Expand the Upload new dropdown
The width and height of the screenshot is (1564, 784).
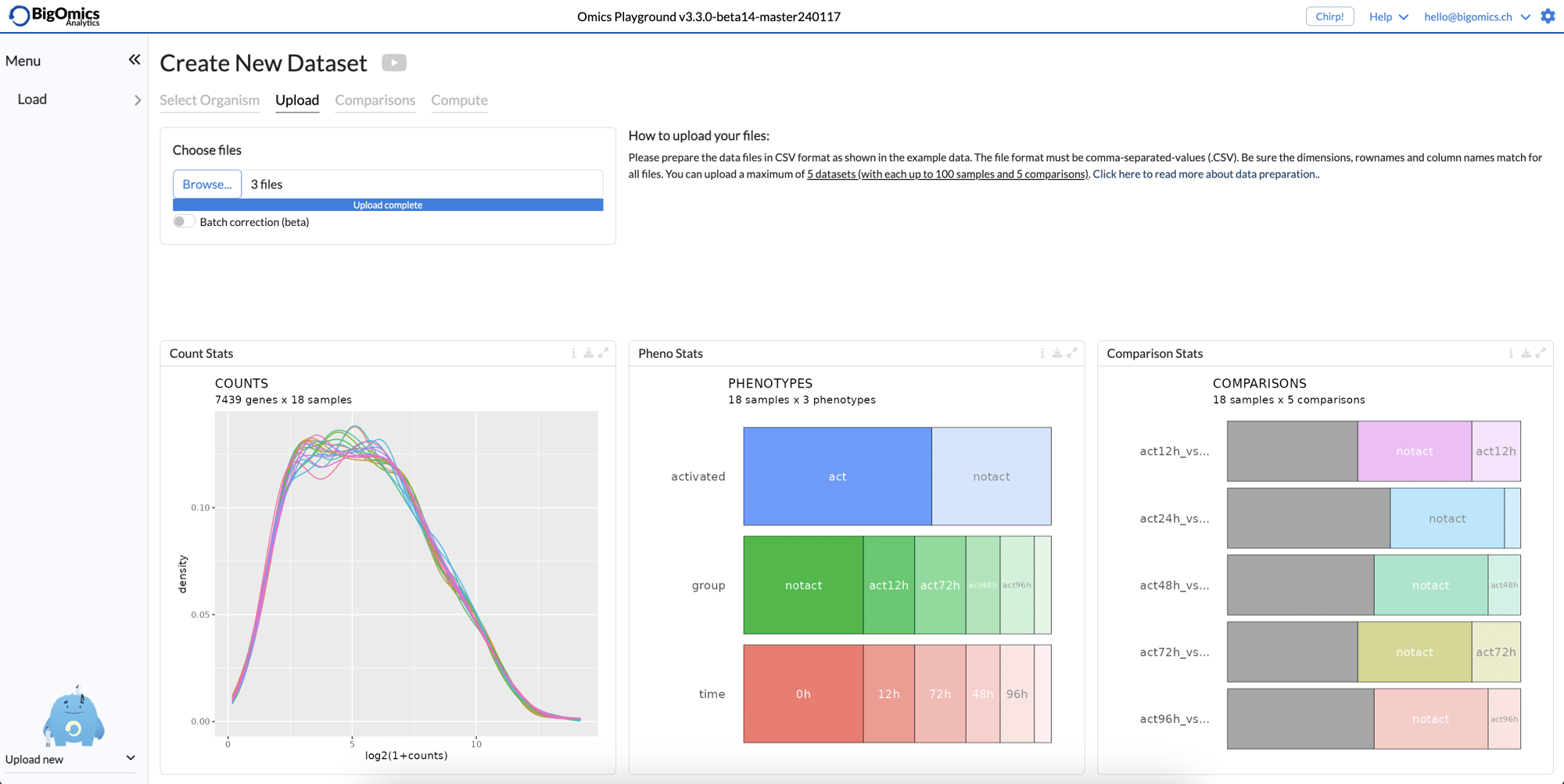point(70,759)
